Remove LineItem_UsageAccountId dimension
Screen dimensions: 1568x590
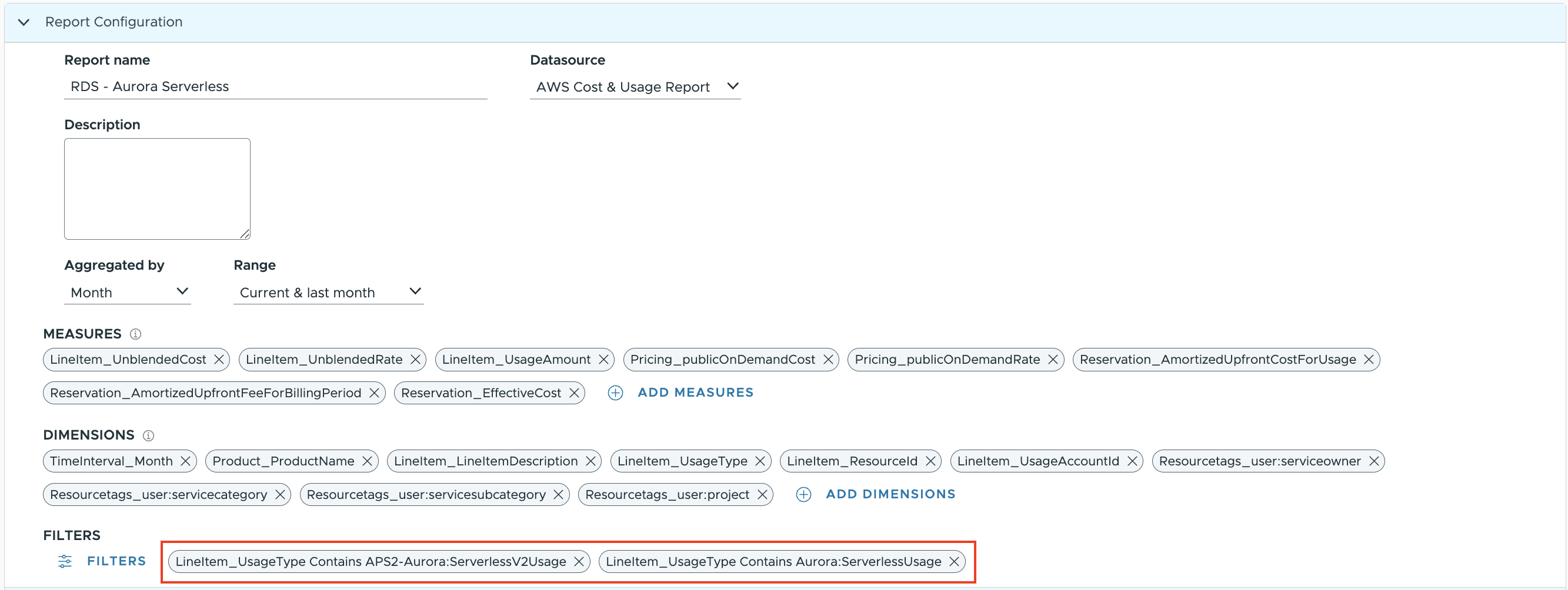tap(1132, 461)
